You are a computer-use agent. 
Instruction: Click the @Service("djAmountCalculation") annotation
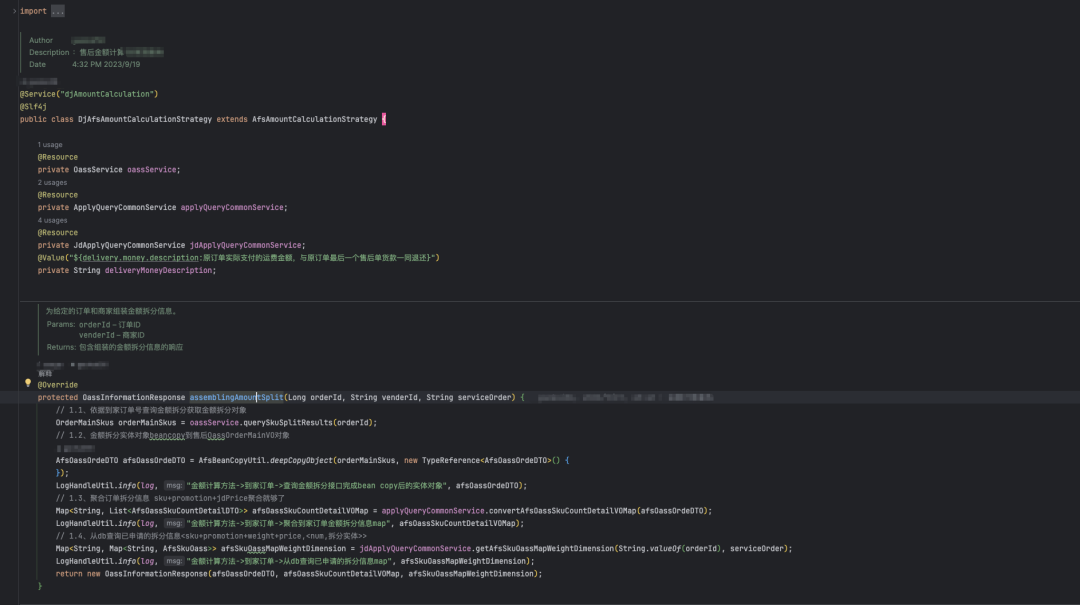[89, 94]
